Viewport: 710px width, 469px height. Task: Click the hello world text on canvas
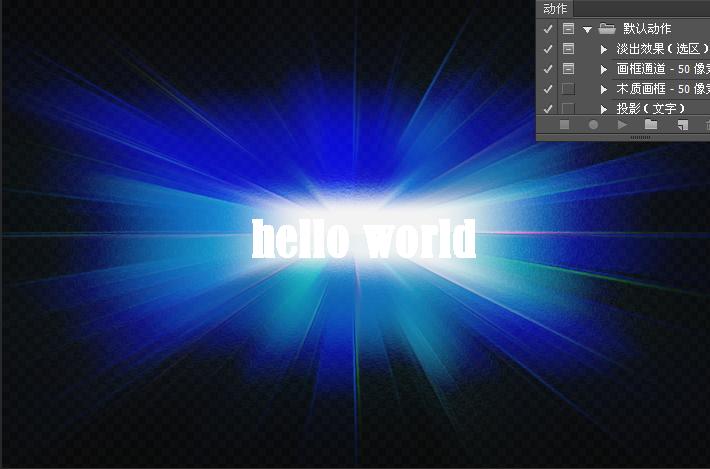363,239
